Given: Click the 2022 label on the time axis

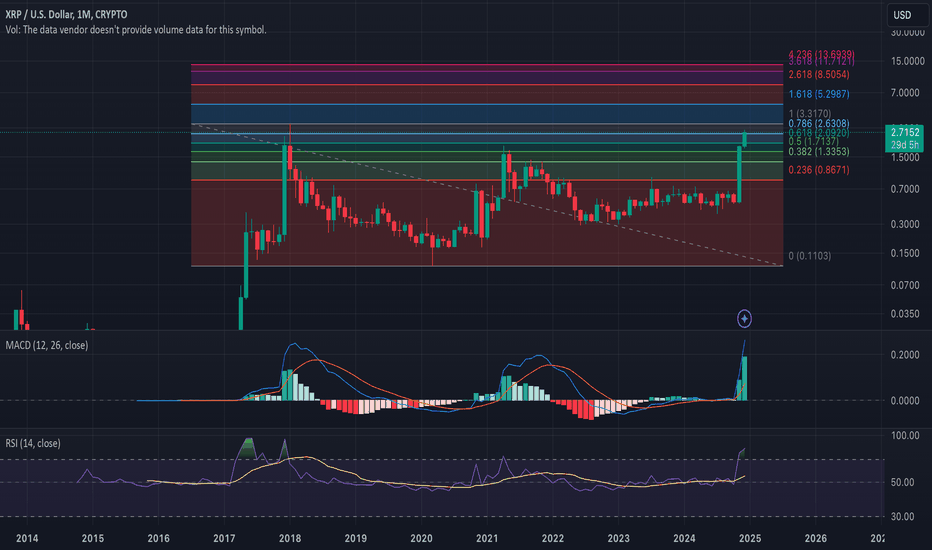Looking at the screenshot, I should (553, 538).
